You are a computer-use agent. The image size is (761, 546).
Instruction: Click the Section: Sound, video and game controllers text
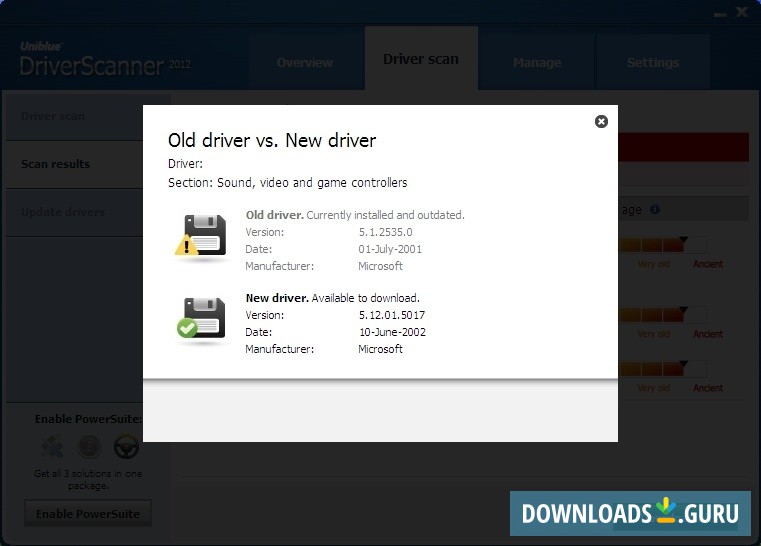[x=287, y=182]
